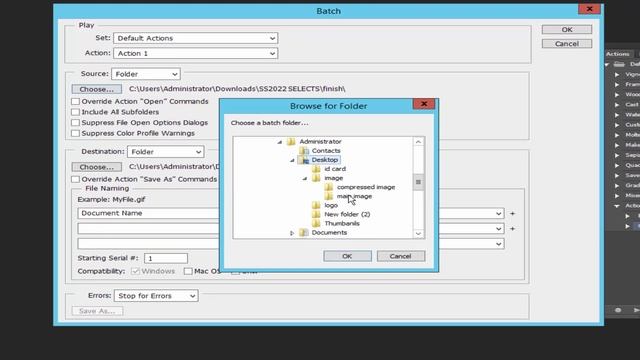Click the Contacts folder icon
Viewport: 640px width, 360px height.
click(304, 151)
